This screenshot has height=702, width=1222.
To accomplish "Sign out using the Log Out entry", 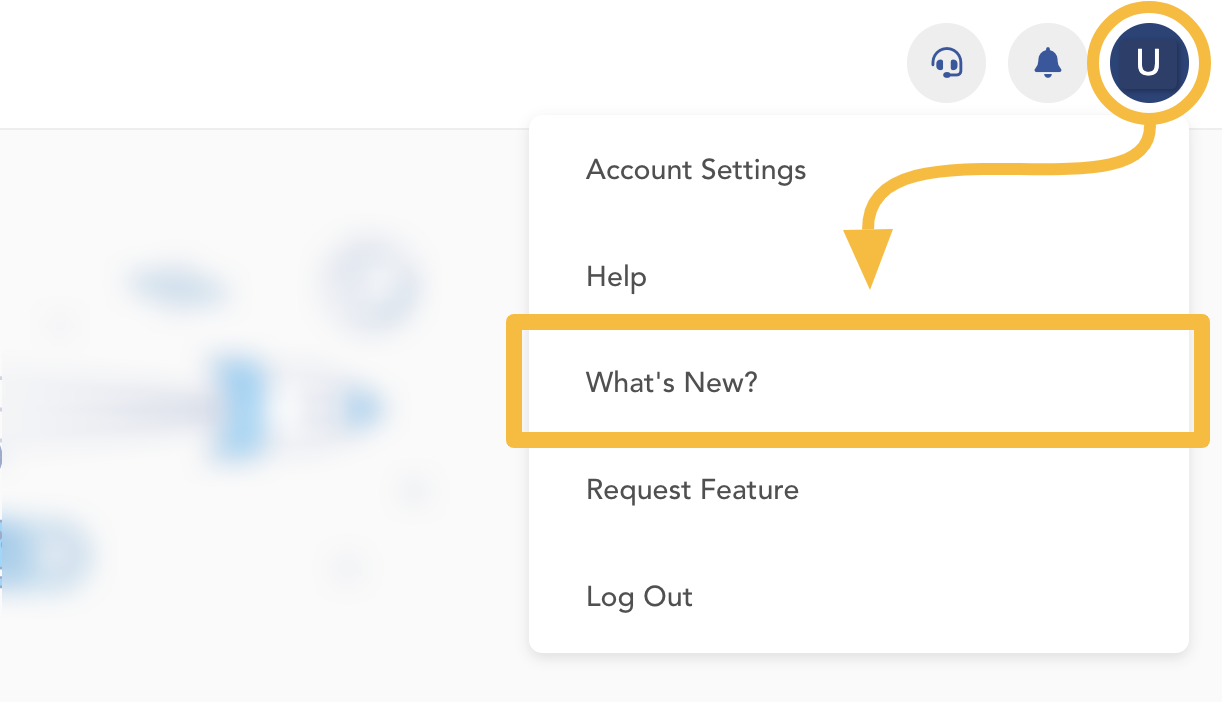I will pyautogui.click(x=859, y=597).
